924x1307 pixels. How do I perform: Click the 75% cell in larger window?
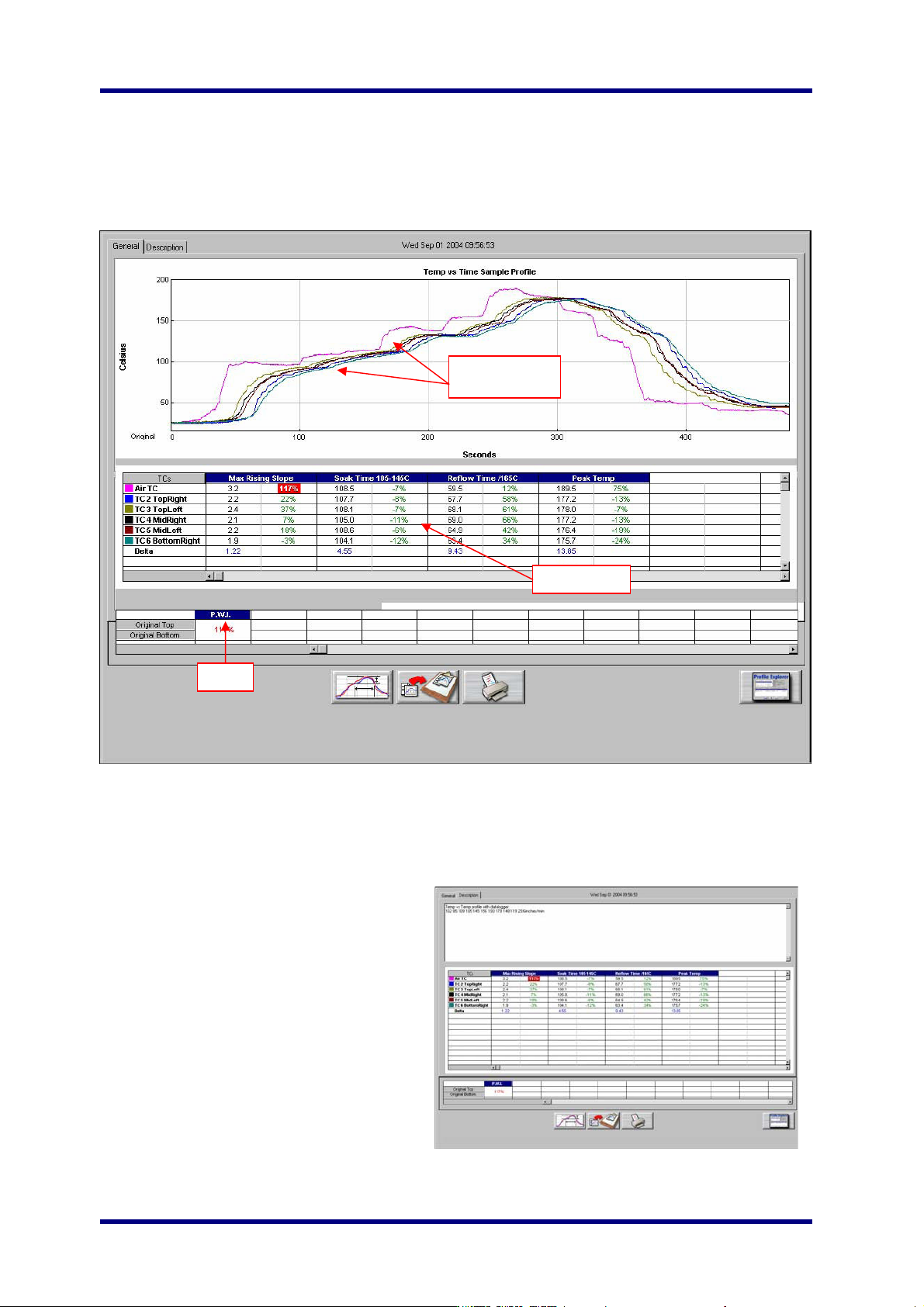coord(621,489)
